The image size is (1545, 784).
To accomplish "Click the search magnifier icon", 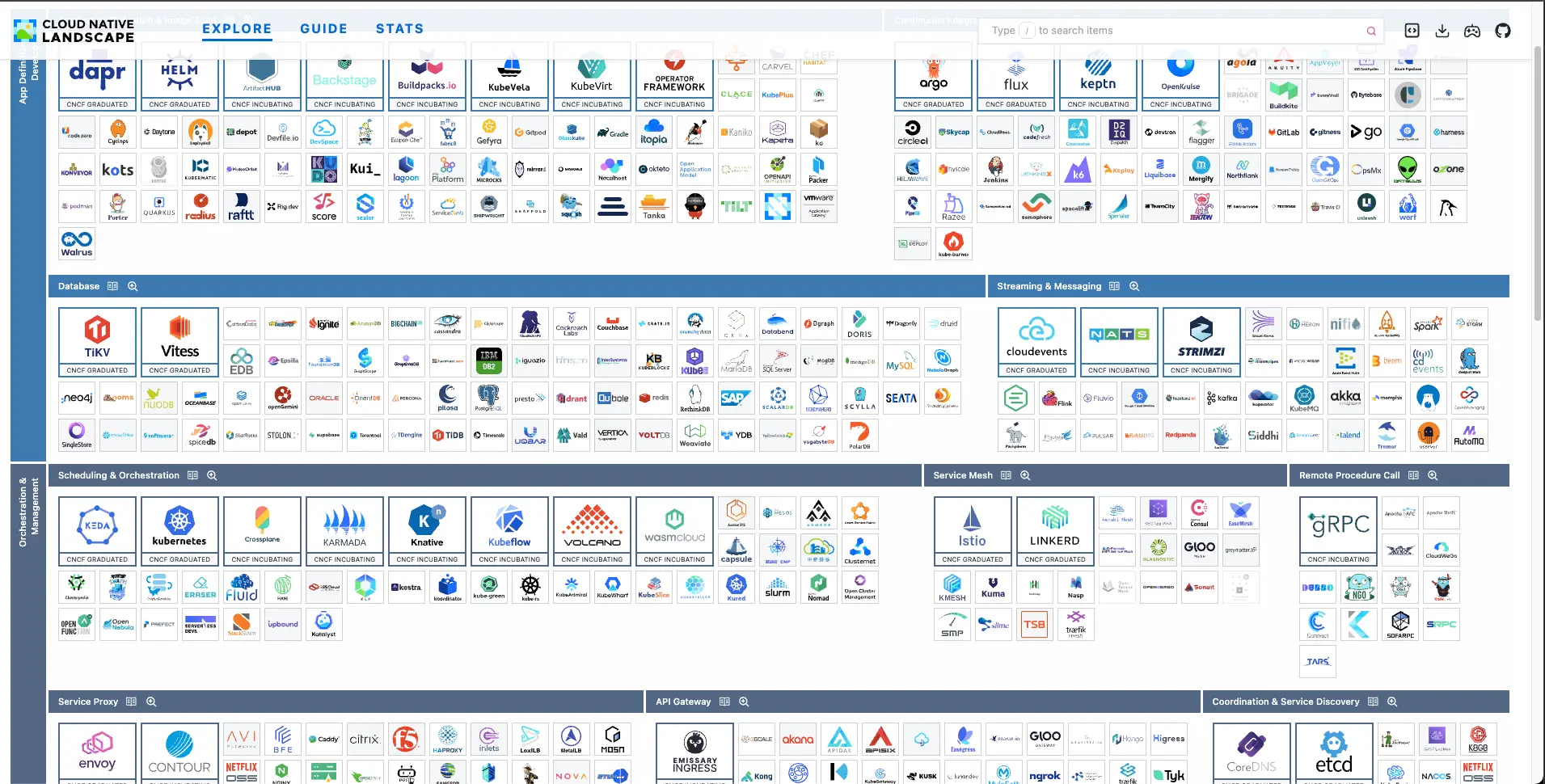I will pyautogui.click(x=1371, y=31).
